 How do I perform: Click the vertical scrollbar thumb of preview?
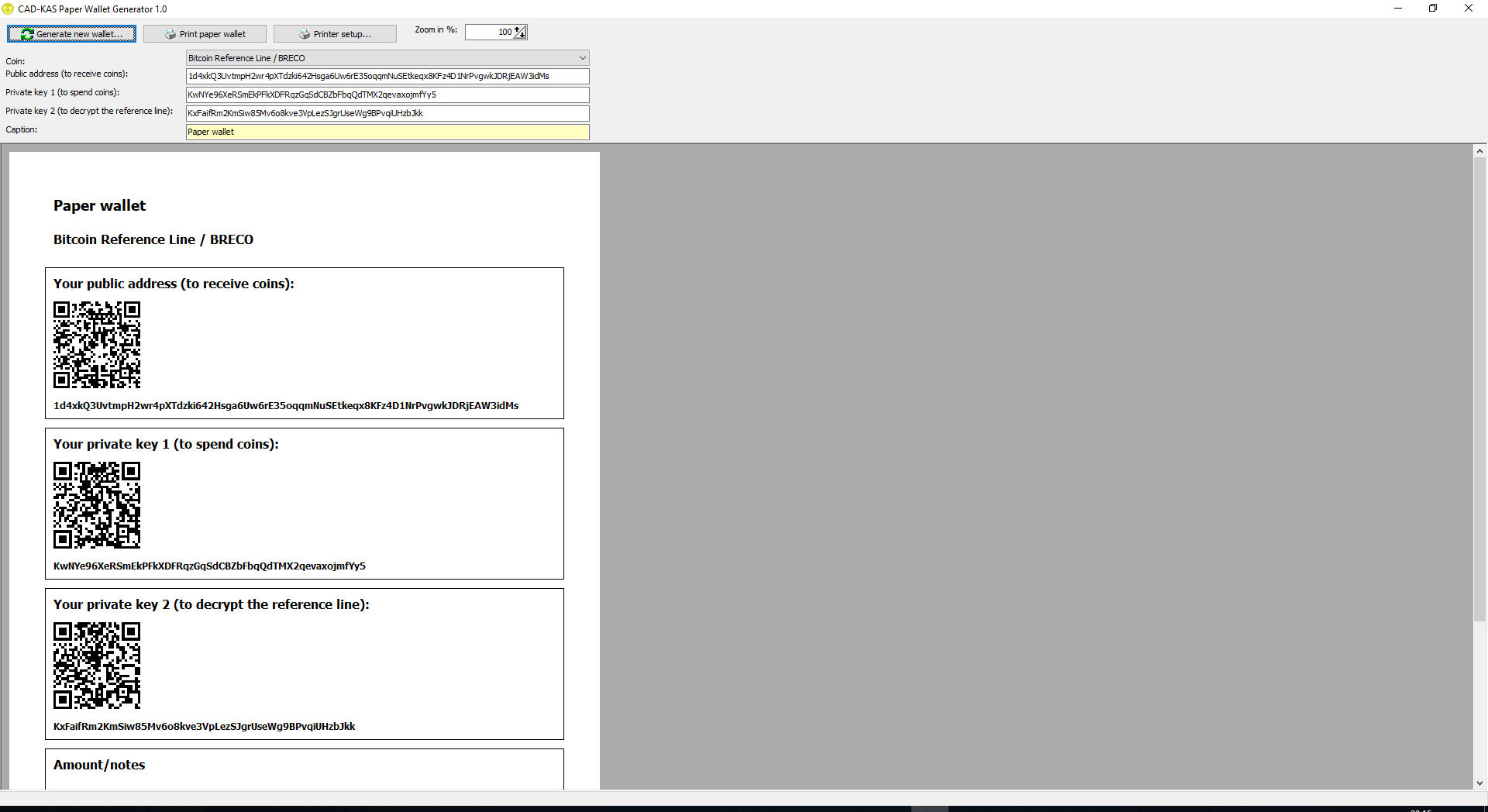coord(1479,390)
